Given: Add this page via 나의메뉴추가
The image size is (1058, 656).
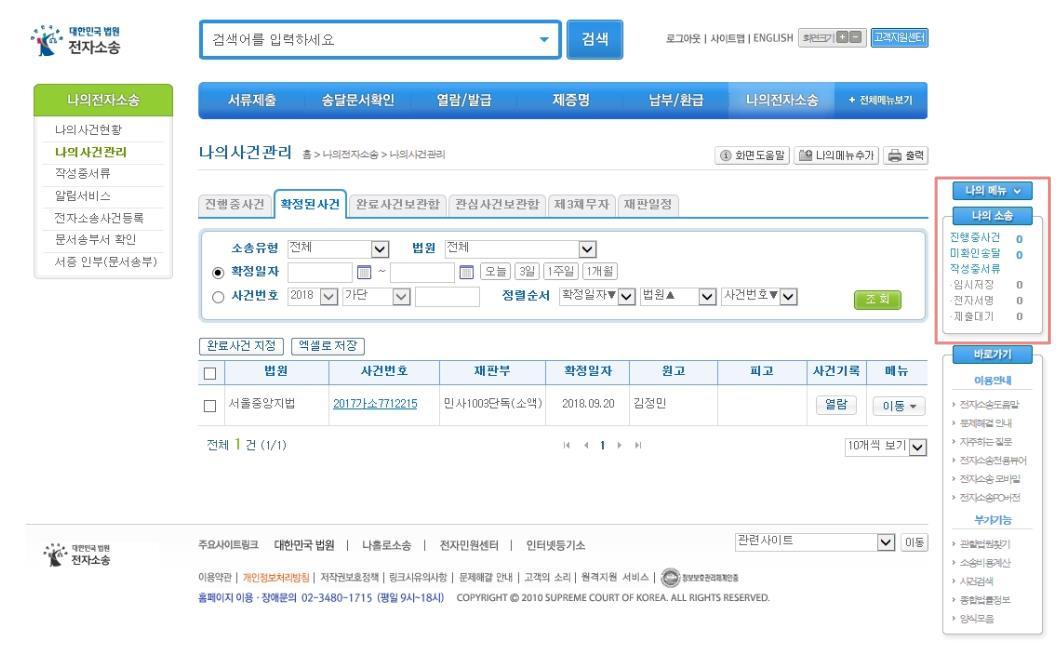Looking at the screenshot, I should [x=836, y=155].
